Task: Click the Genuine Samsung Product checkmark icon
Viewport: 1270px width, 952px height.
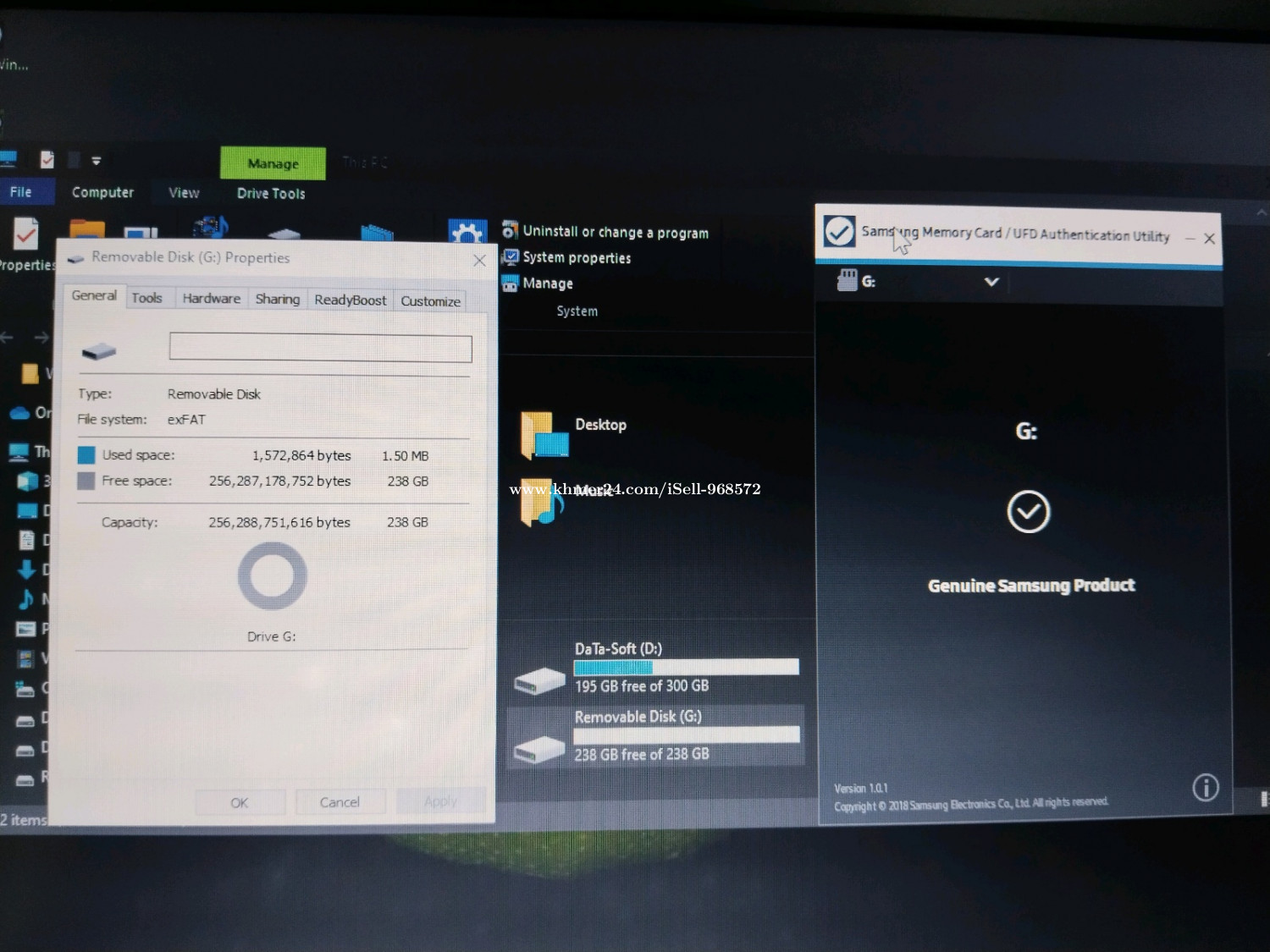Action: 1028,512
